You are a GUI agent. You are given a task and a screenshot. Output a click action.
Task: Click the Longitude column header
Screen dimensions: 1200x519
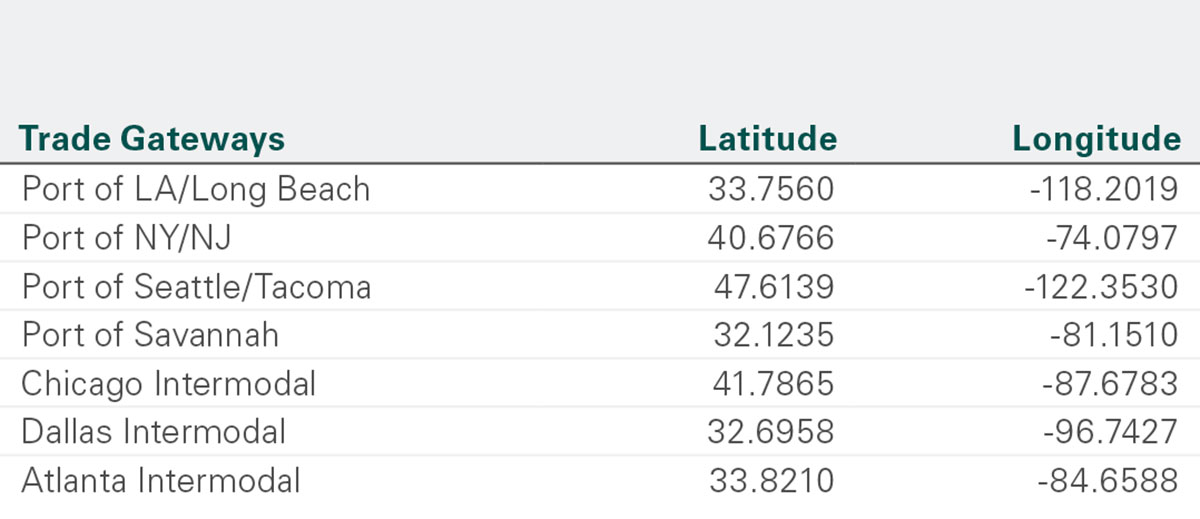click(1097, 139)
